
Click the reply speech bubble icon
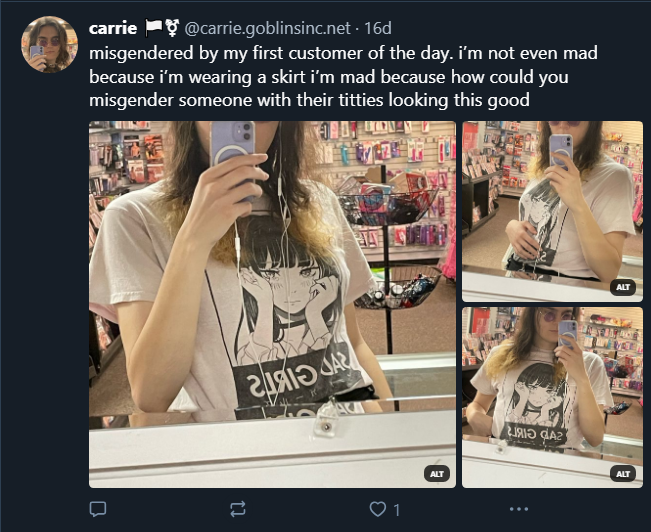coord(98,509)
